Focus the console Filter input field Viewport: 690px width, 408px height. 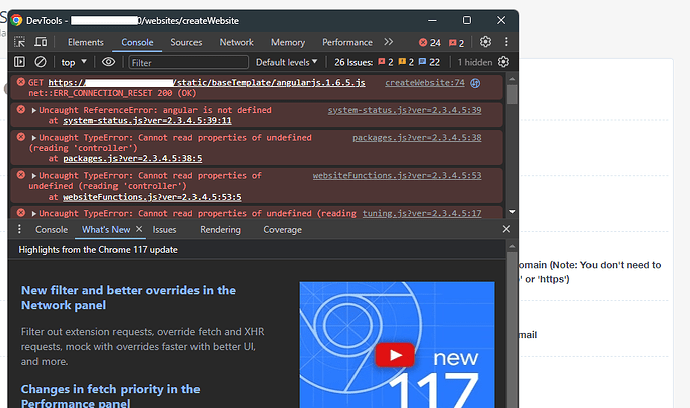point(188,62)
